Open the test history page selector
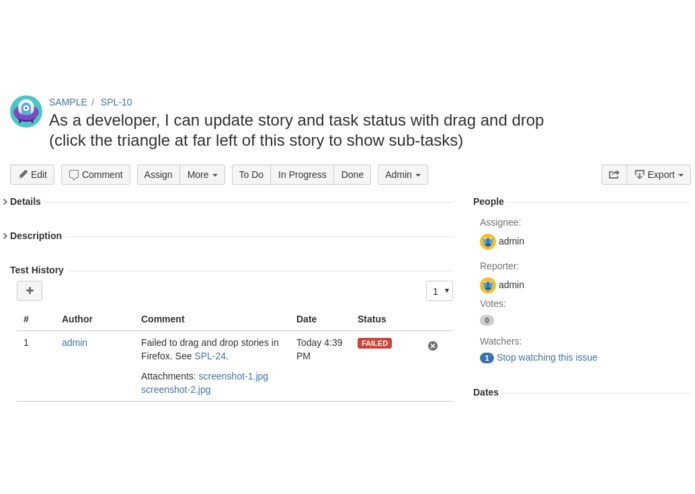The height and width of the screenshot is (494, 695). pos(439,291)
